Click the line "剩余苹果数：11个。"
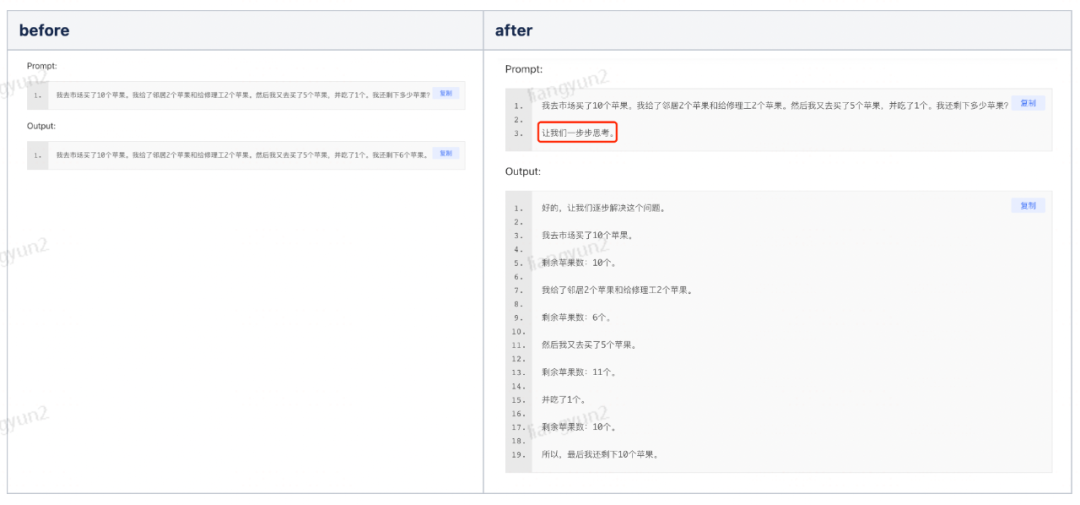This screenshot has width=1080, height=505. (x=579, y=372)
